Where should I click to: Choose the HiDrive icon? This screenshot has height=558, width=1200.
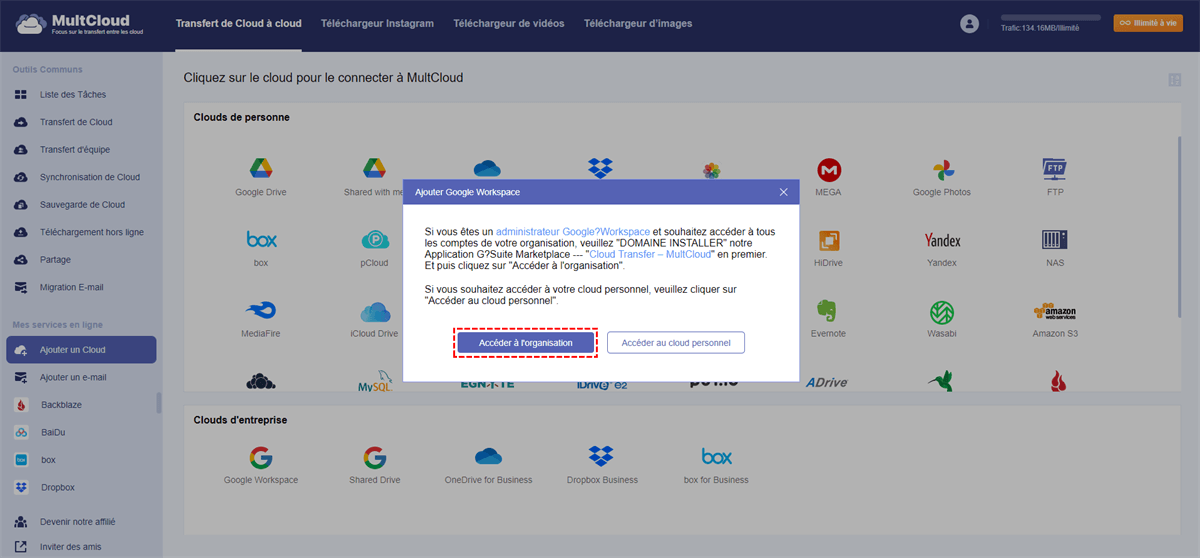click(x=828, y=240)
